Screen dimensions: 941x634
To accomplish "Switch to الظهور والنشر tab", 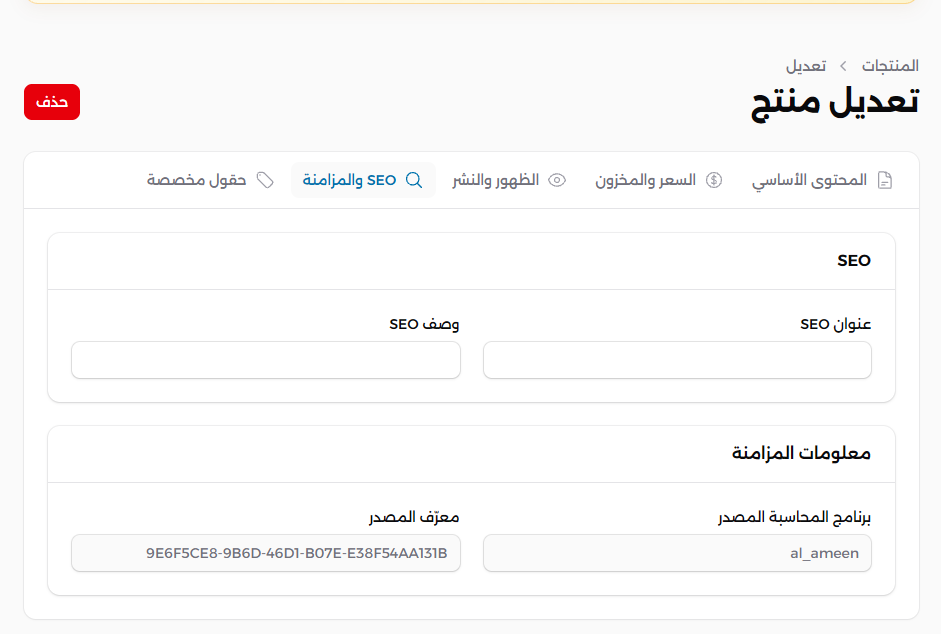I will [510, 180].
